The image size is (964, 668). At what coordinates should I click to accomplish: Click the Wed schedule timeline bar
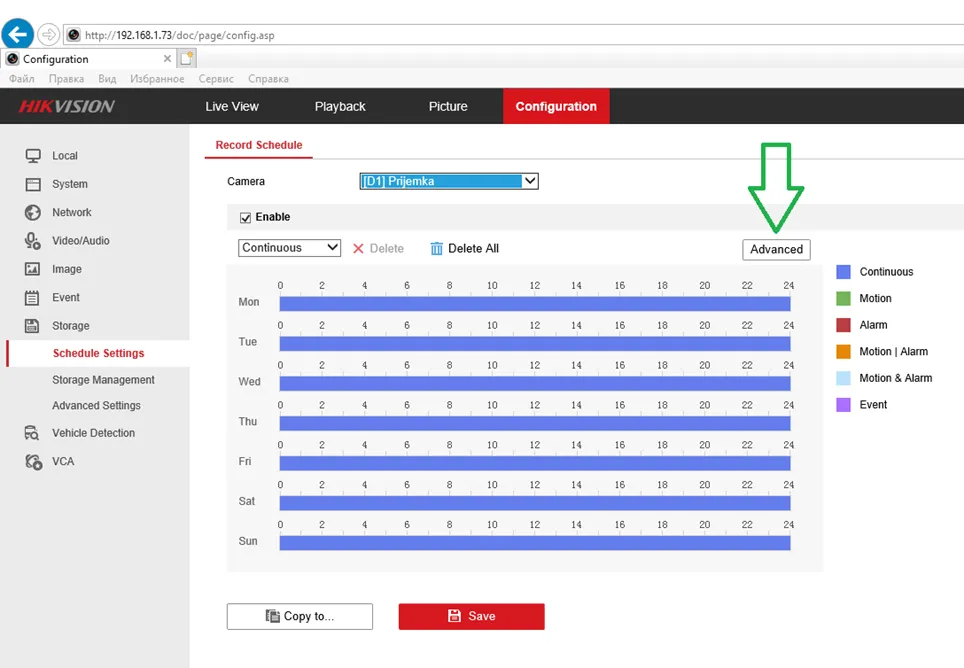tap(535, 383)
